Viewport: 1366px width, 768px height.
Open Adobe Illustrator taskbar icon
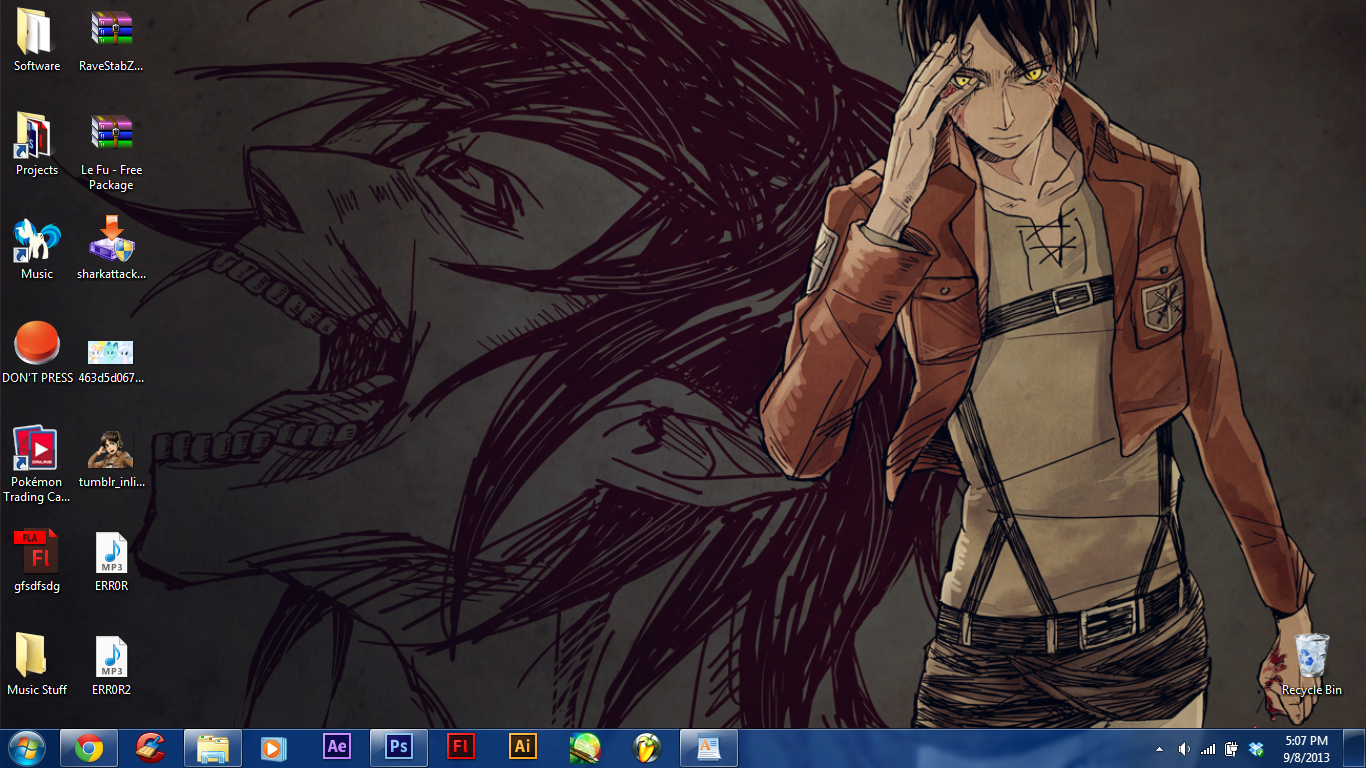[523, 747]
